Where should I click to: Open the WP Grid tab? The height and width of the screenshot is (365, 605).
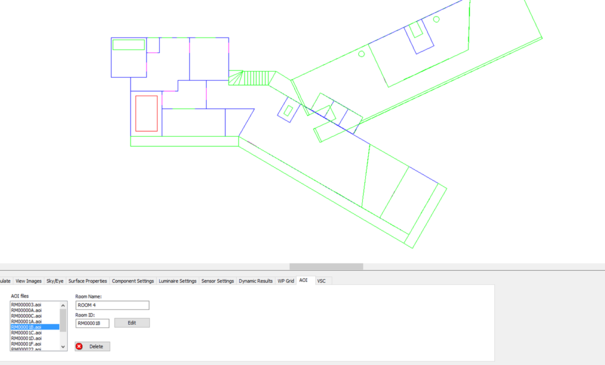pos(286,281)
